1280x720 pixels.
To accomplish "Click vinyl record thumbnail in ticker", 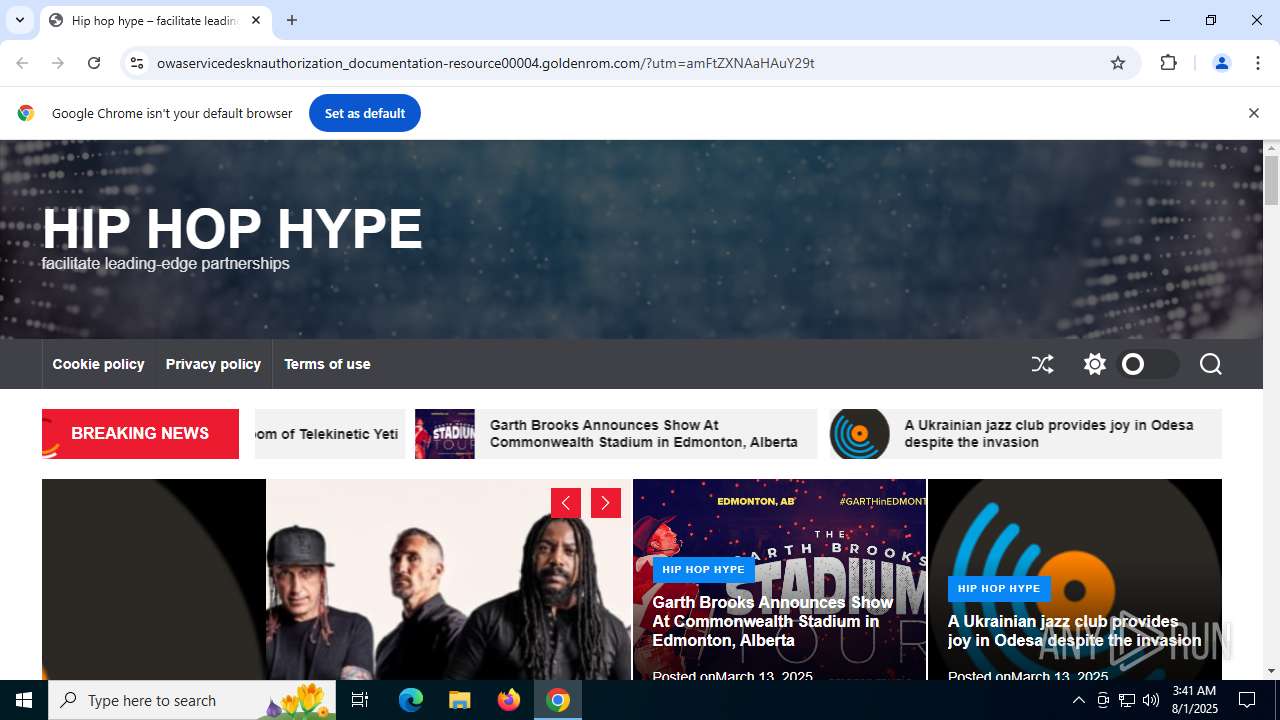I will click(x=859, y=433).
